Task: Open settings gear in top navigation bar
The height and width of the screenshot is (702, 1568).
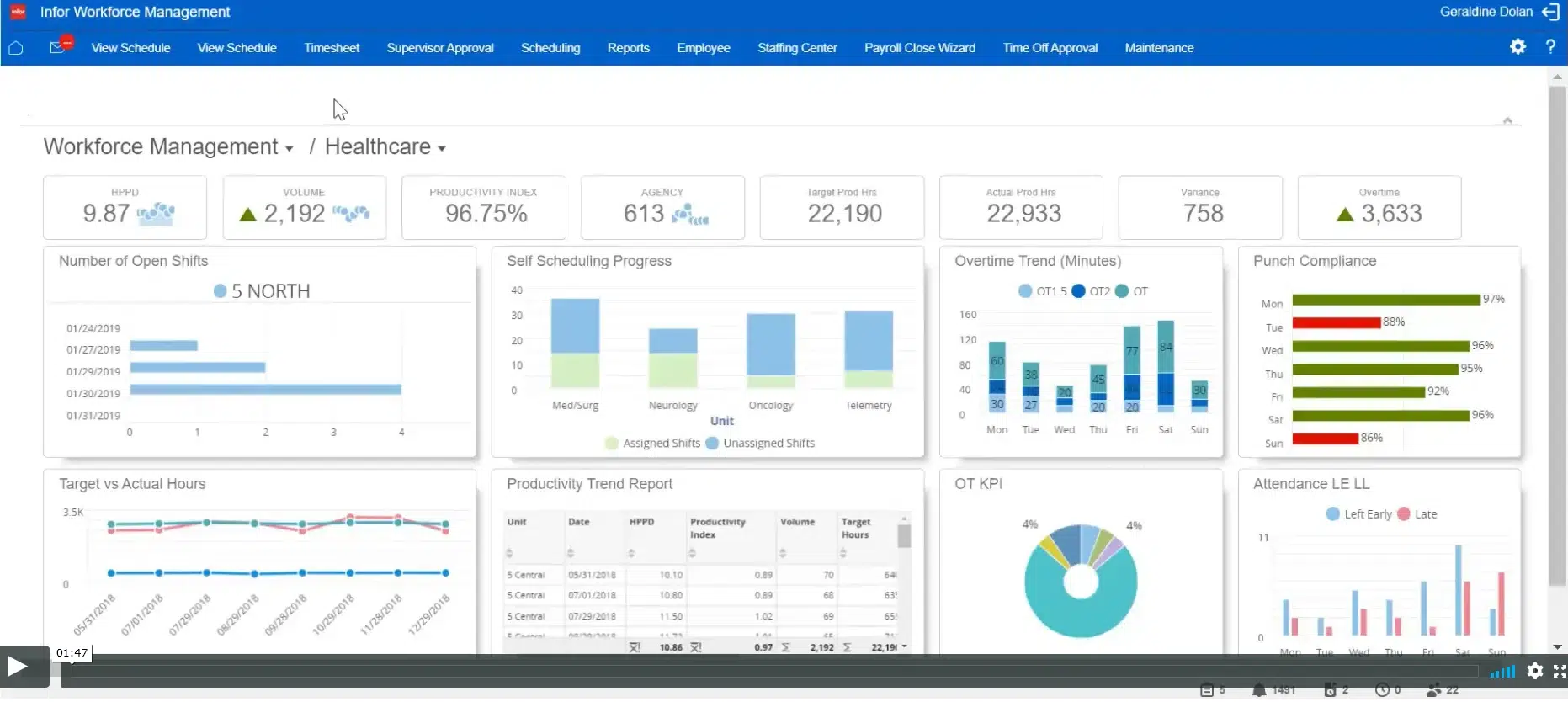Action: pyautogui.click(x=1518, y=47)
